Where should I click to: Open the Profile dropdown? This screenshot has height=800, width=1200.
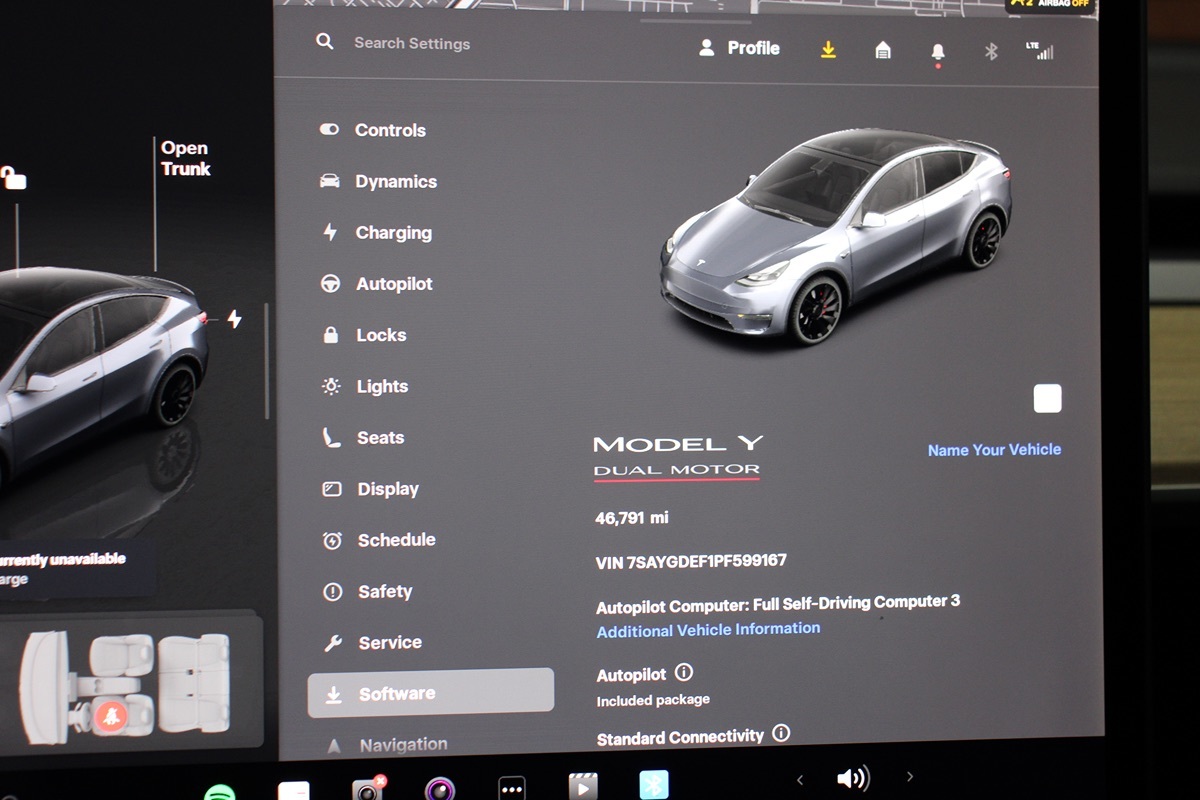(739, 48)
